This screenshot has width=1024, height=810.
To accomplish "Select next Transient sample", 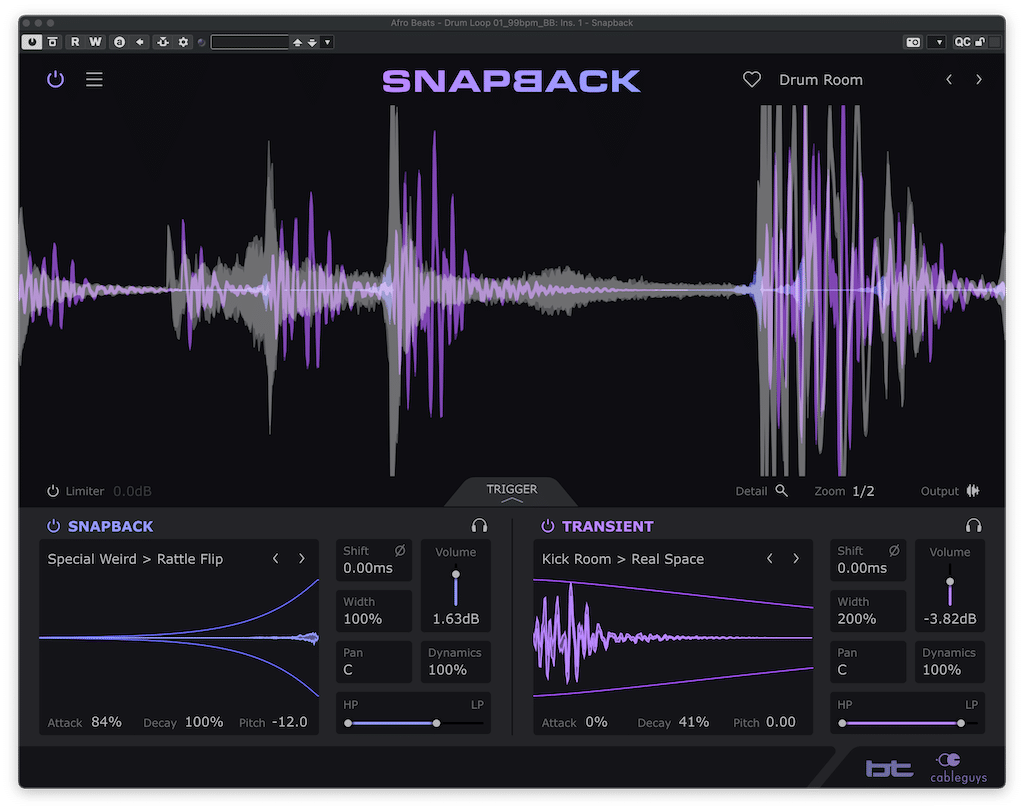I will click(796, 559).
